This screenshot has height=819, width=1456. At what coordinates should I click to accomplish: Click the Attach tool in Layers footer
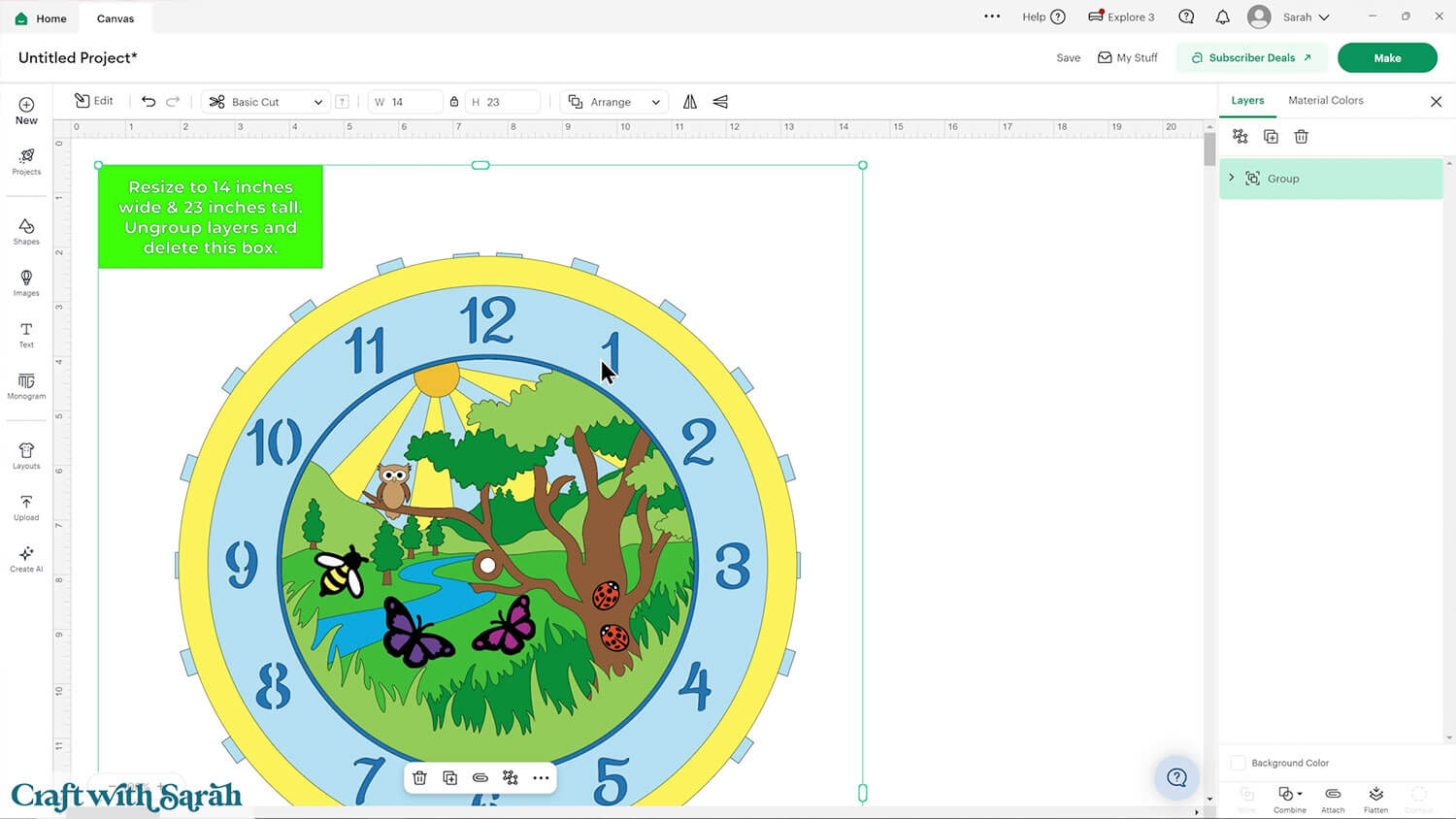click(x=1333, y=799)
